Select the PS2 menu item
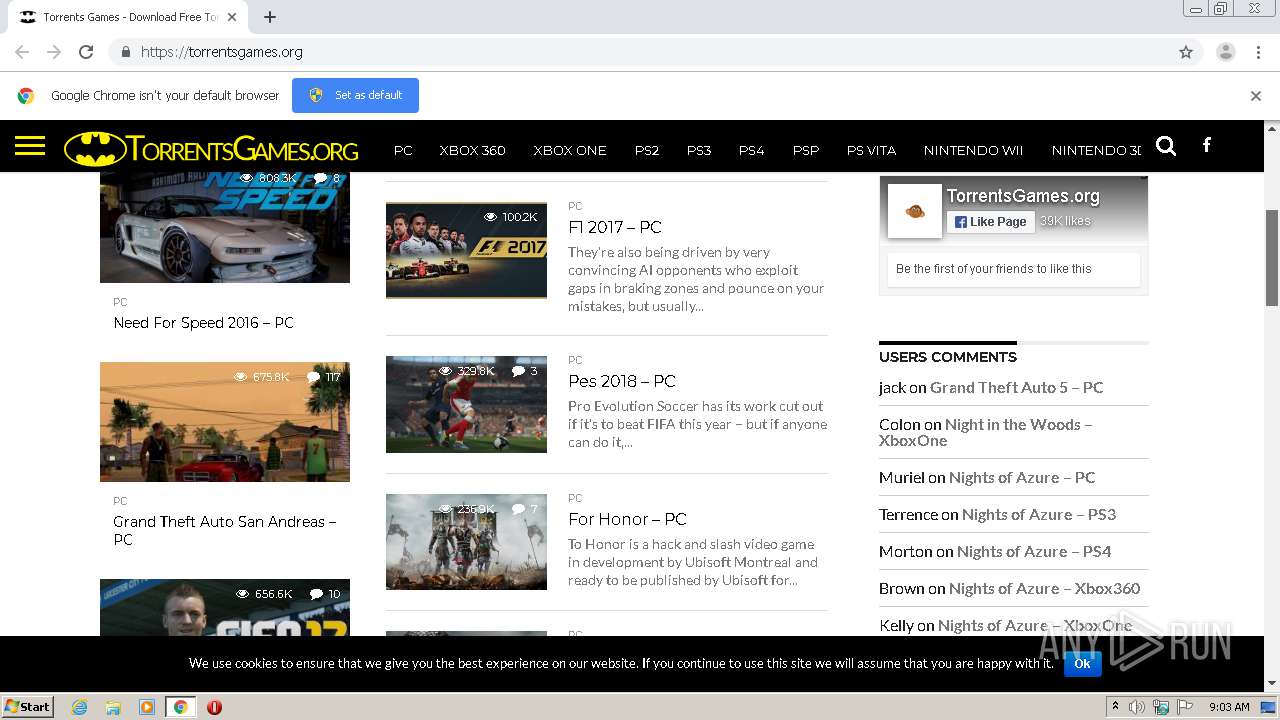1280x720 pixels. click(x=647, y=150)
